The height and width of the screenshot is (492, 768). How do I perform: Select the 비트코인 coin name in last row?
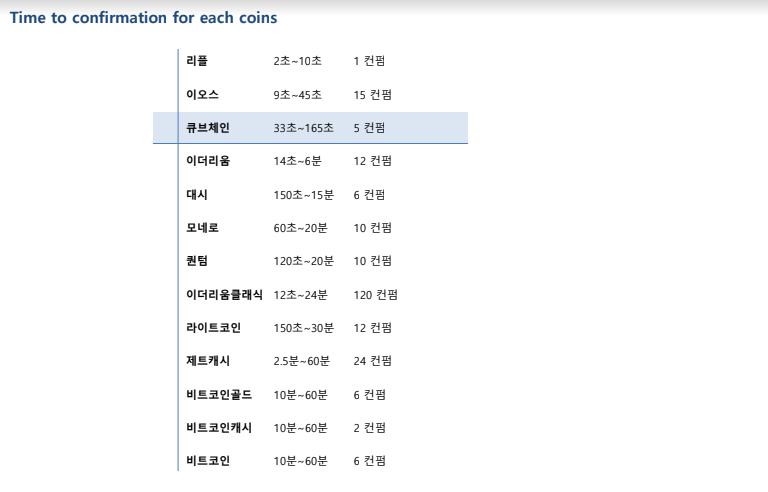[x=208, y=461]
